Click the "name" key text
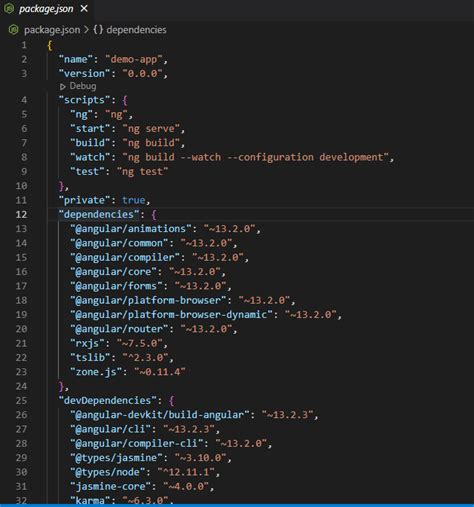474x507 pixels. coord(76,59)
